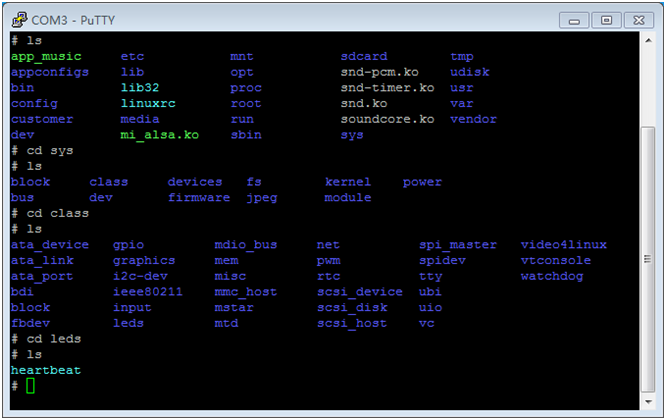
Task: Click the 'devices' directory name
Action: click(195, 182)
